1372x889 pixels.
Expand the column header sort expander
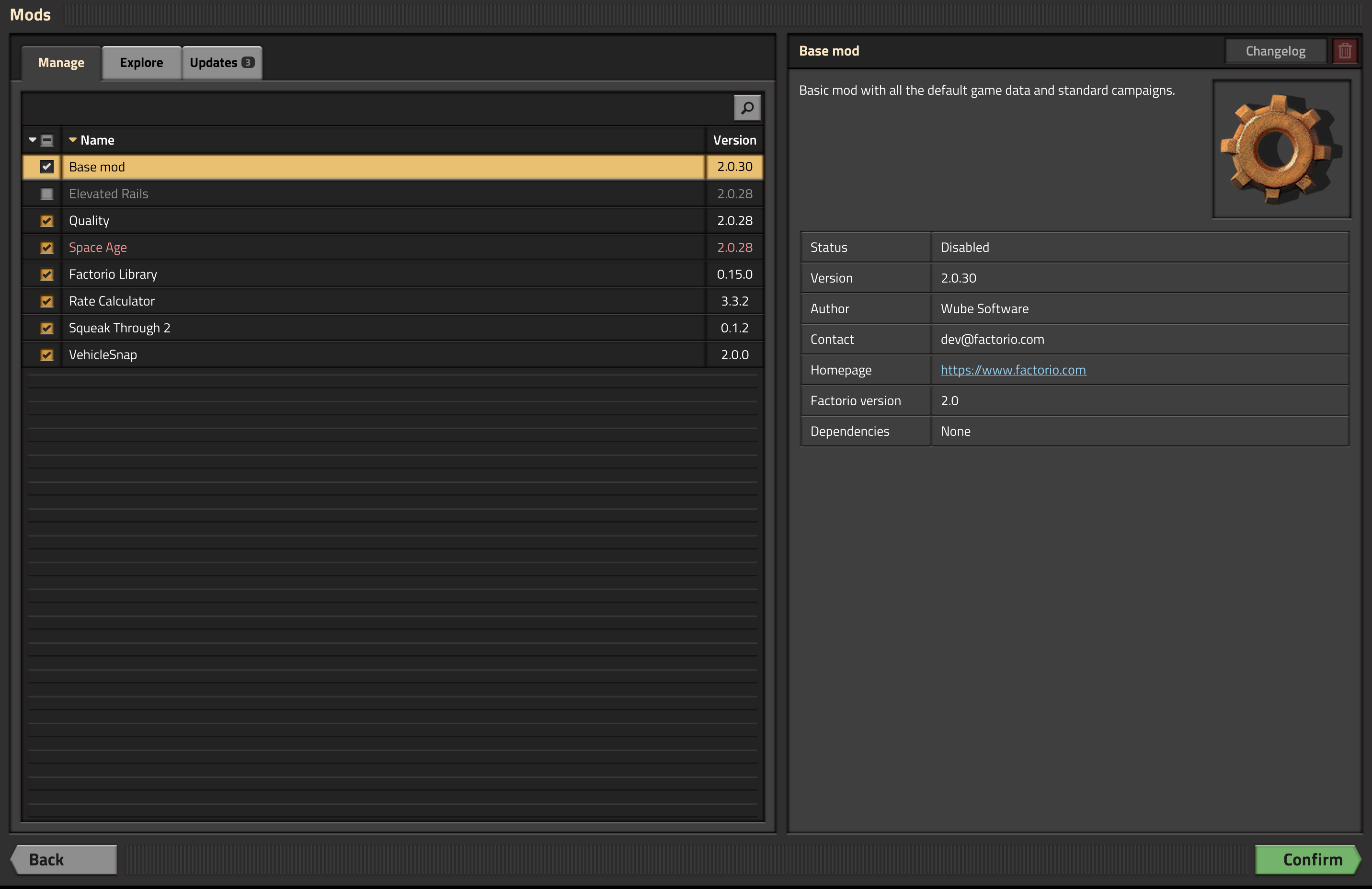[x=32, y=139]
